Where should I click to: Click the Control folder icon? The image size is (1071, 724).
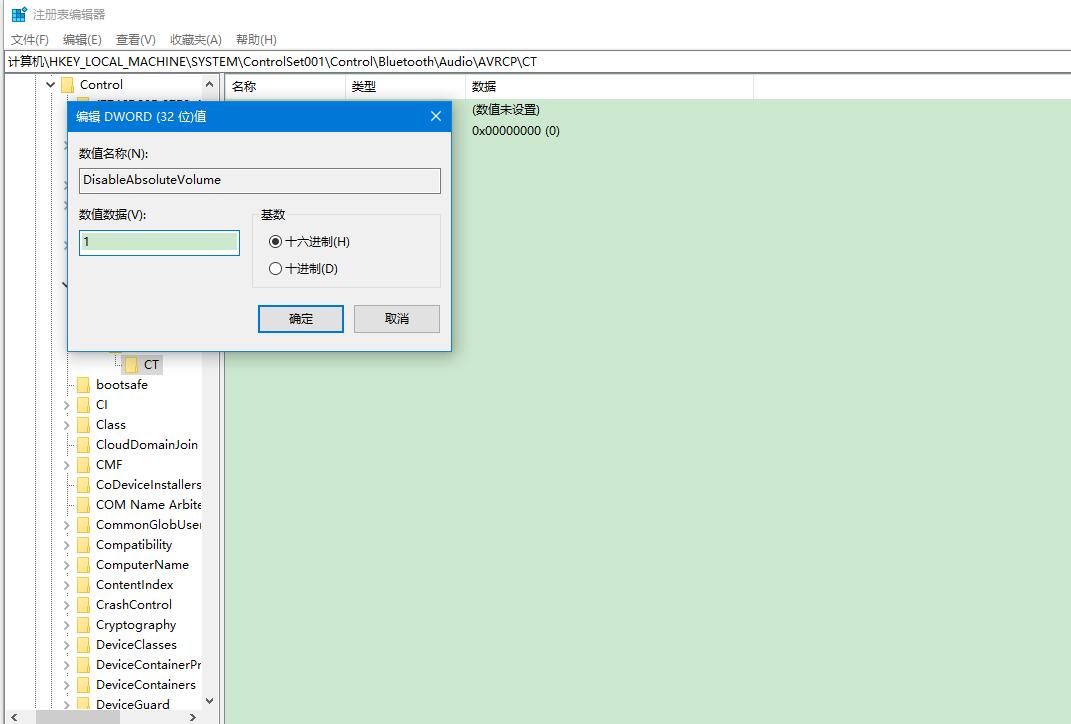point(68,85)
